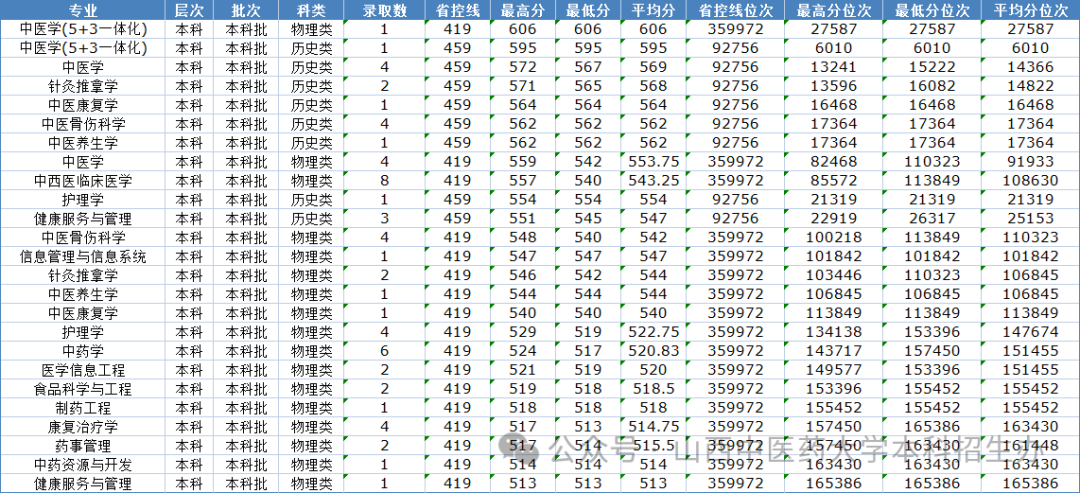Click the highest score cell 559
Viewport: 1080px width, 493px height.
coord(523,162)
